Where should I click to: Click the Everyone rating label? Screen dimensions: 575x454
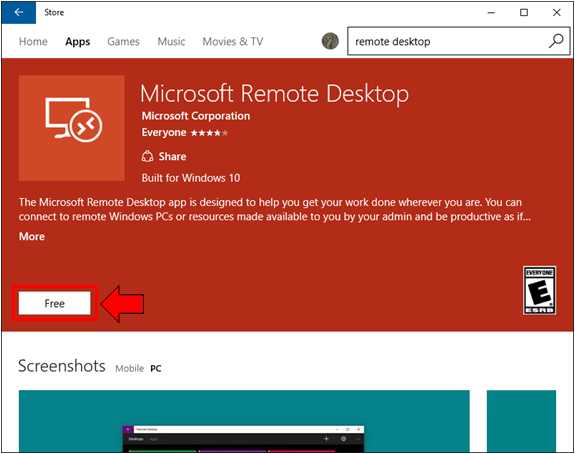(x=164, y=133)
